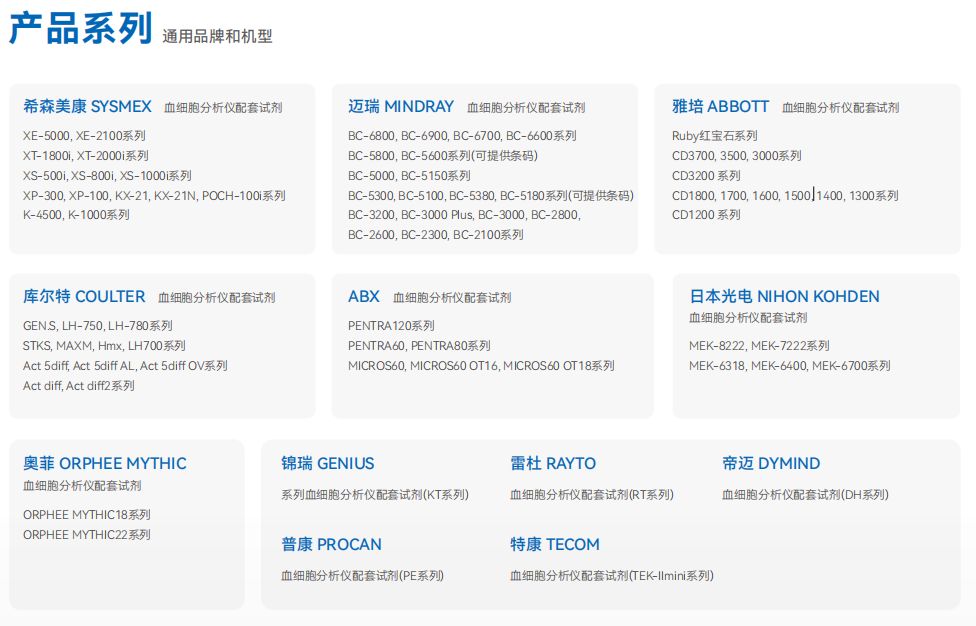
Task: Click the BC-6800, BC-6900, BC-6700 line
Action: pyautogui.click(x=462, y=136)
